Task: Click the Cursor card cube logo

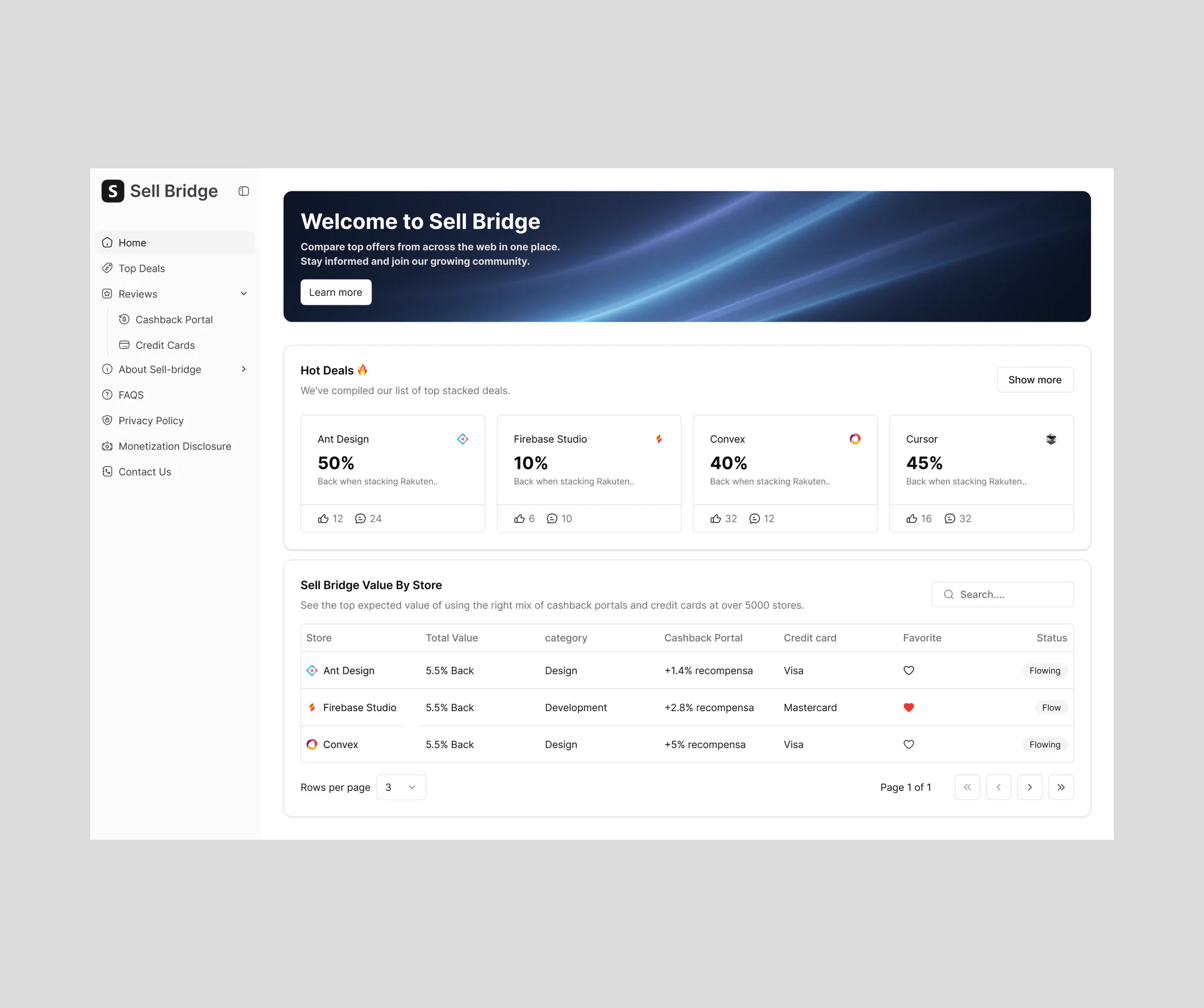Action: tap(1051, 439)
